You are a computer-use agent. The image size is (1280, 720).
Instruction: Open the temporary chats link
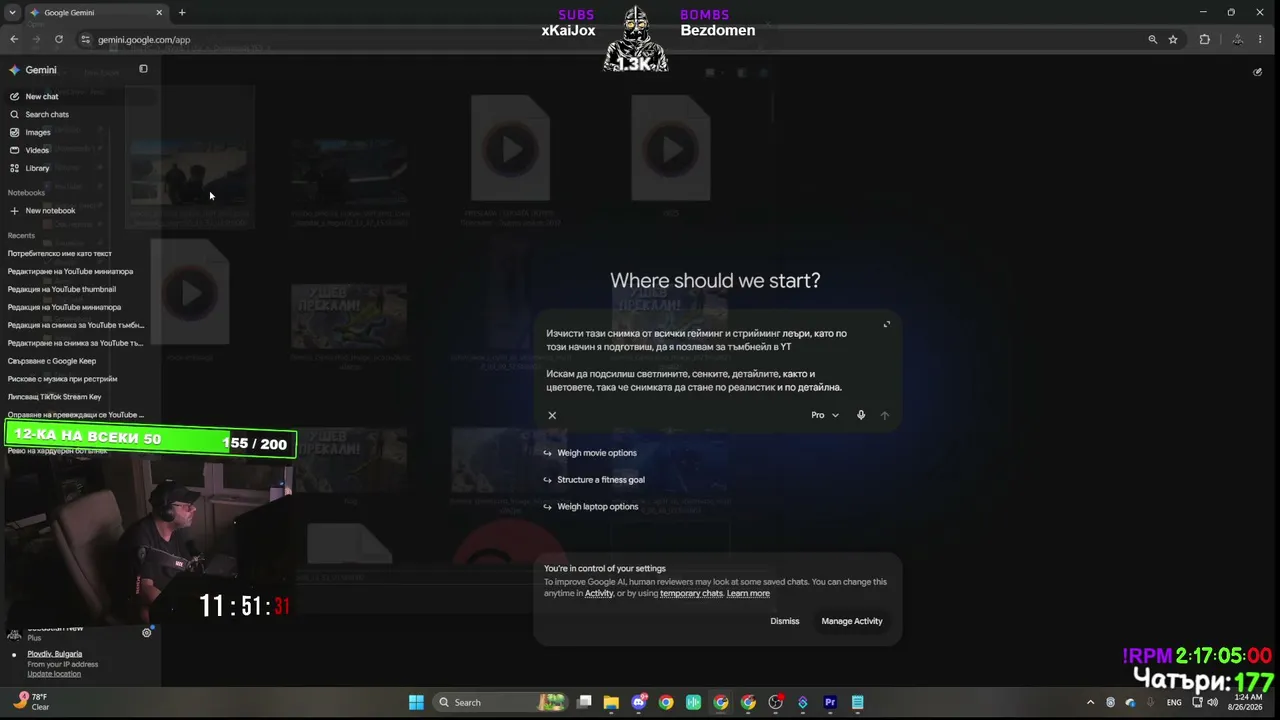691,594
